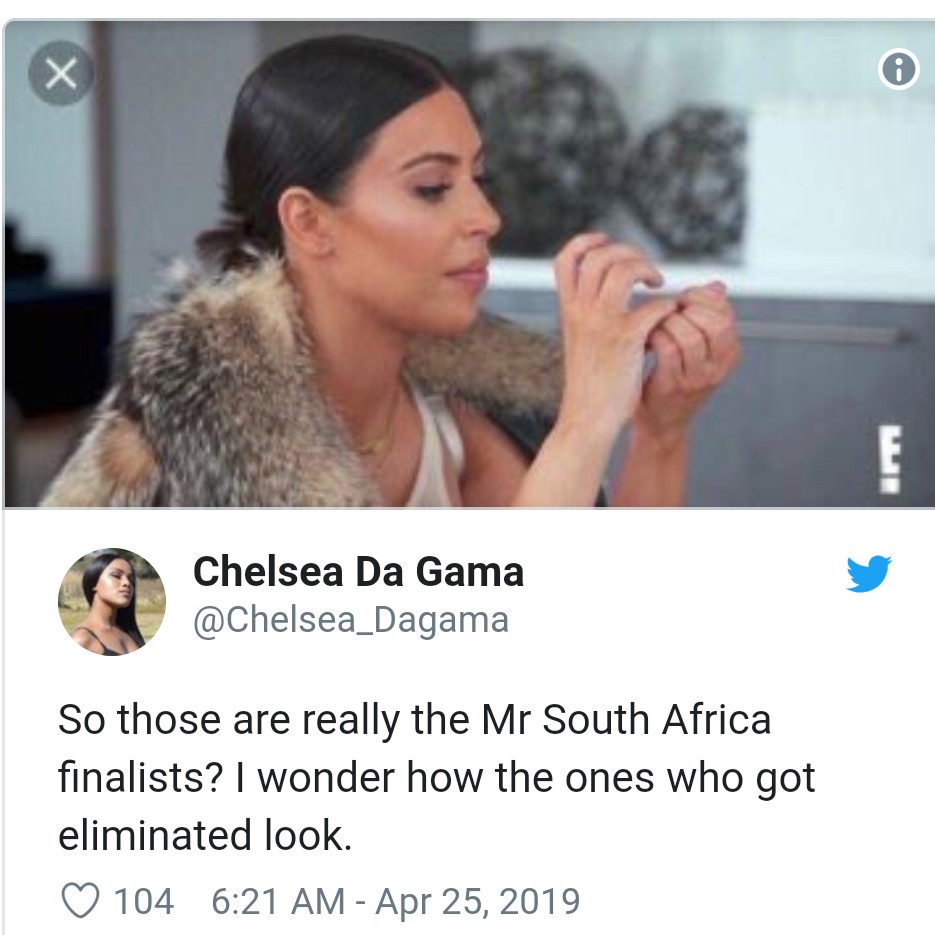Click the words "eliminated look." in the tweet

(x=205, y=834)
